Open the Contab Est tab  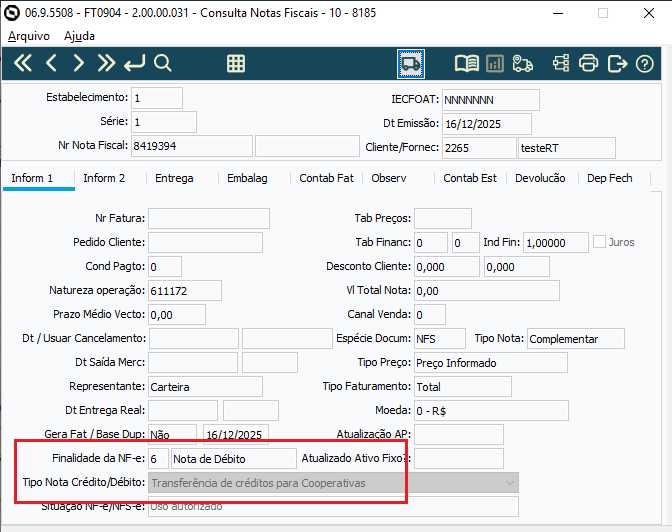point(470,178)
